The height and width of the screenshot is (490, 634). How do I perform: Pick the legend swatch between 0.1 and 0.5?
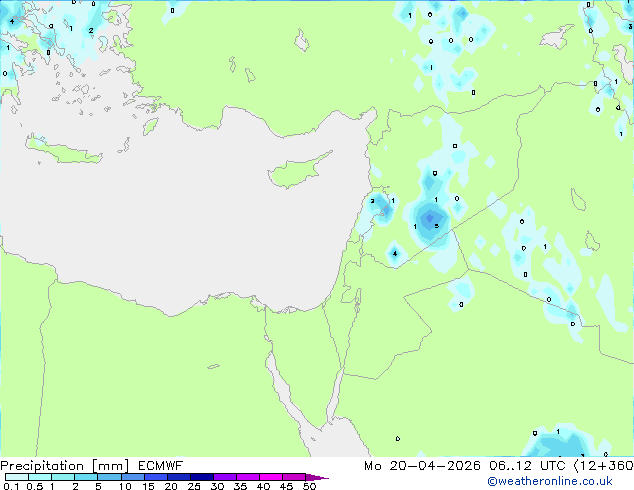pyautogui.click(x=17, y=477)
